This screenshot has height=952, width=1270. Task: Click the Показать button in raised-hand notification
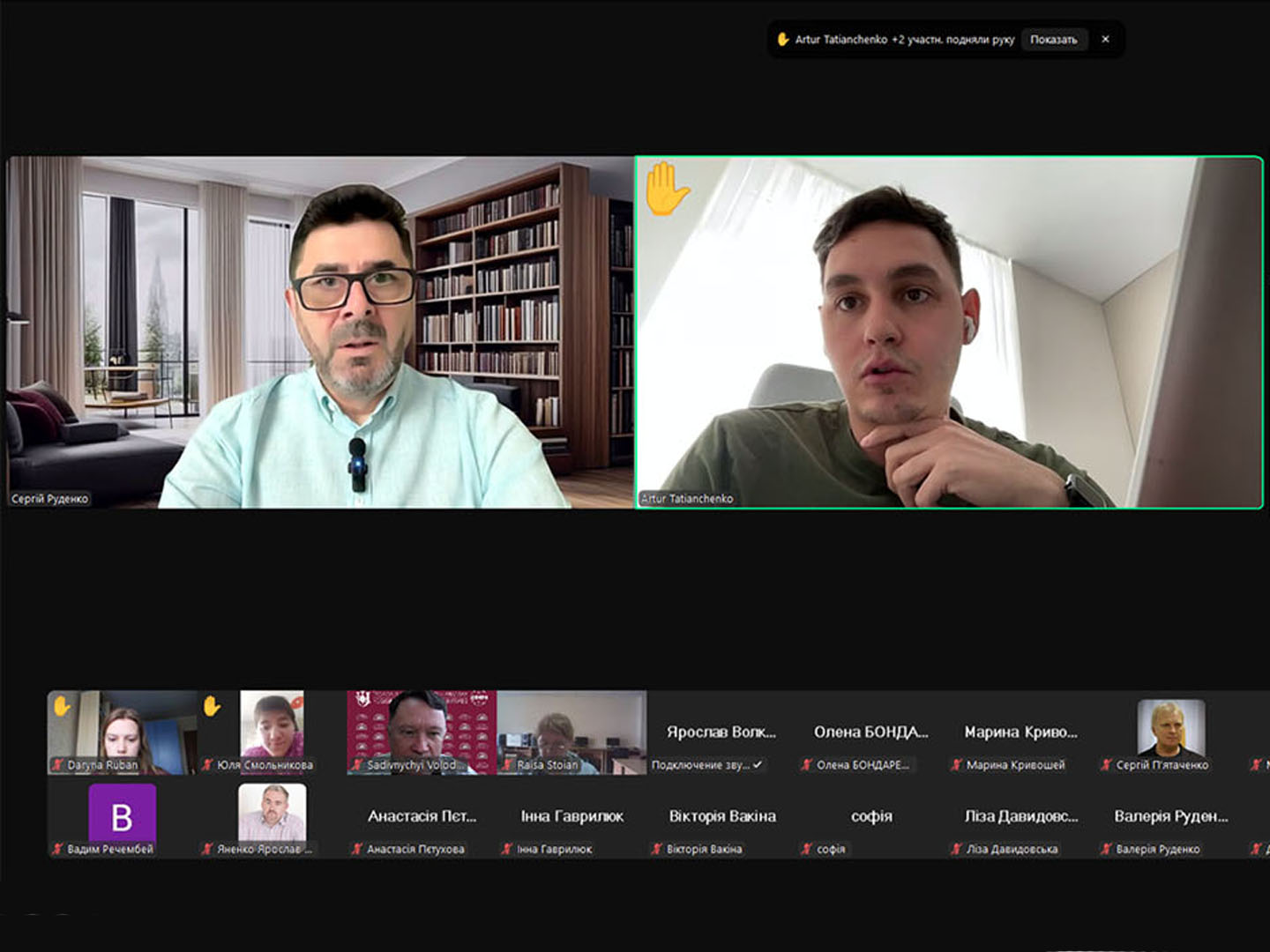coord(1054,40)
